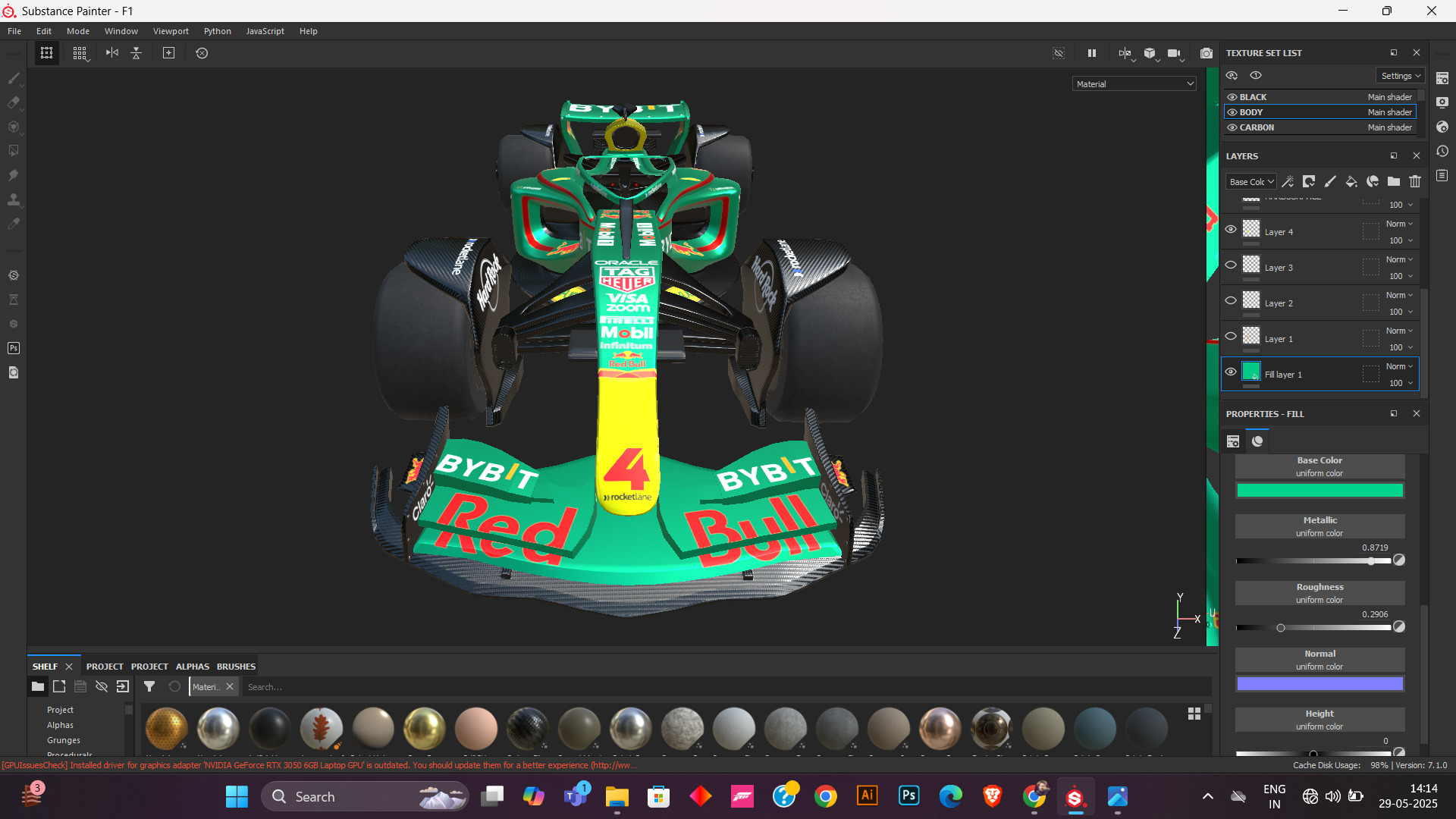
Task: Select the Projection tool
Action: (x=14, y=127)
